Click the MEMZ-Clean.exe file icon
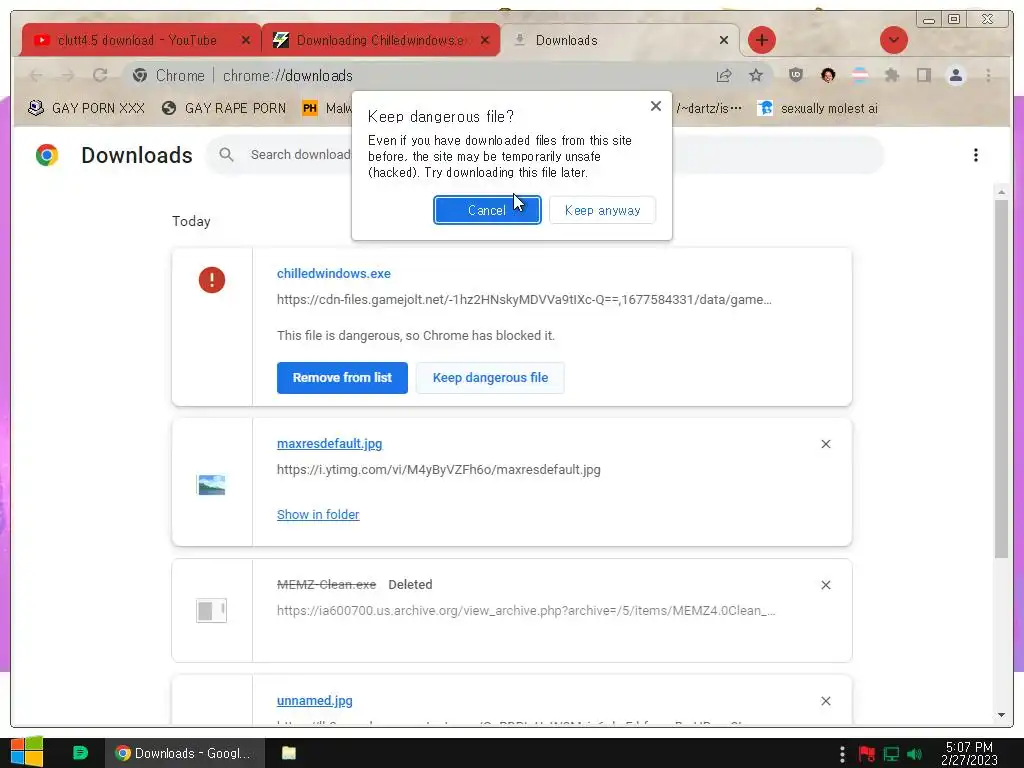Screen dimensions: 1024x768 coord(212,611)
